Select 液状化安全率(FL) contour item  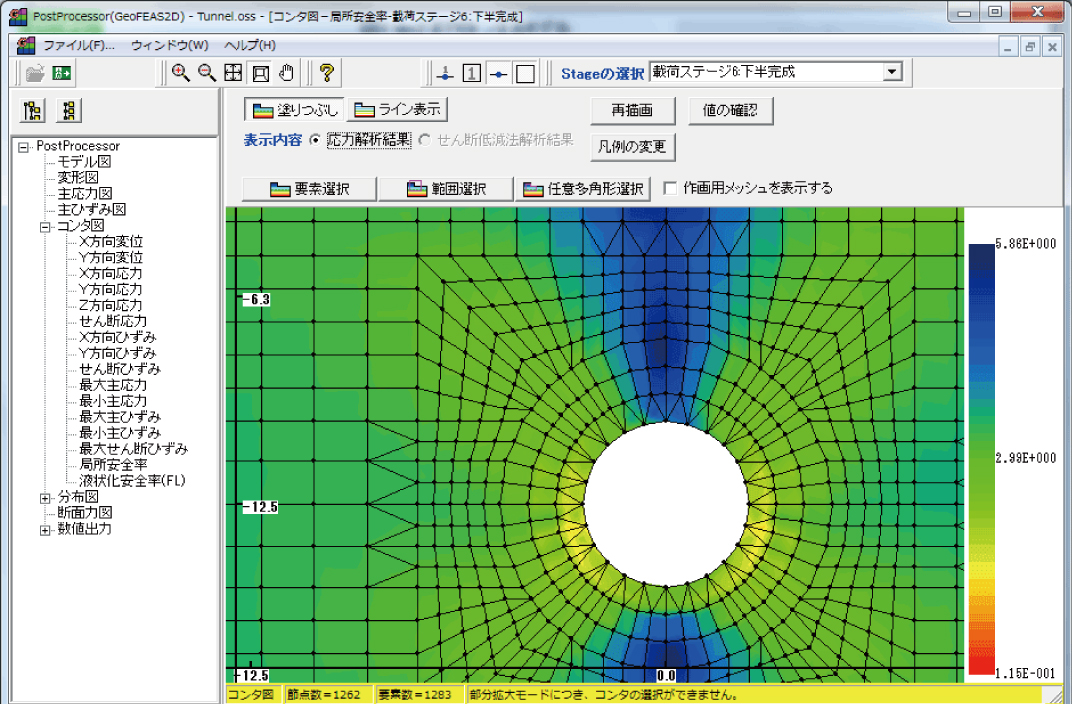132,480
